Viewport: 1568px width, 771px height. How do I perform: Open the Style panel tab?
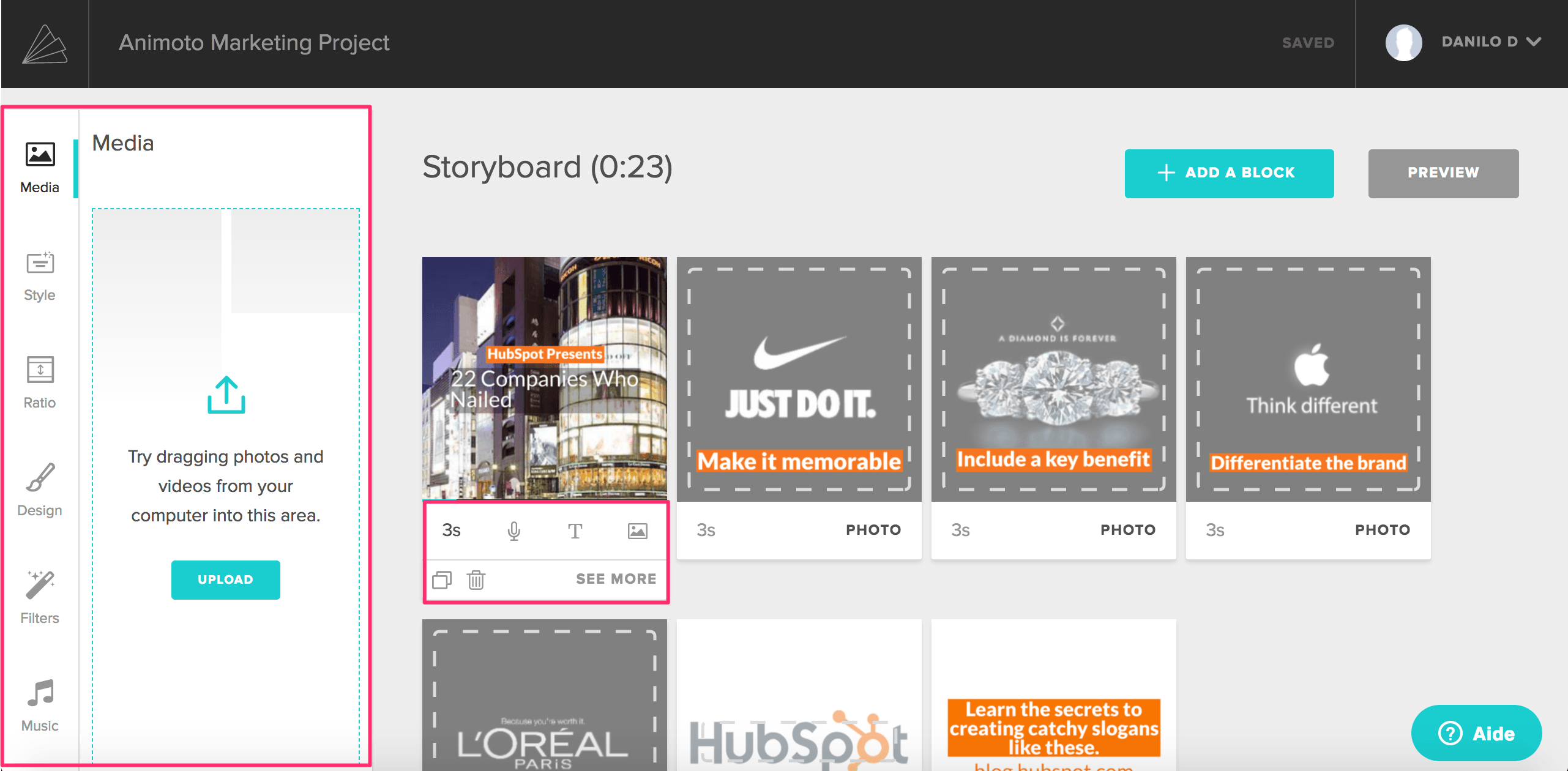(40, 277)
